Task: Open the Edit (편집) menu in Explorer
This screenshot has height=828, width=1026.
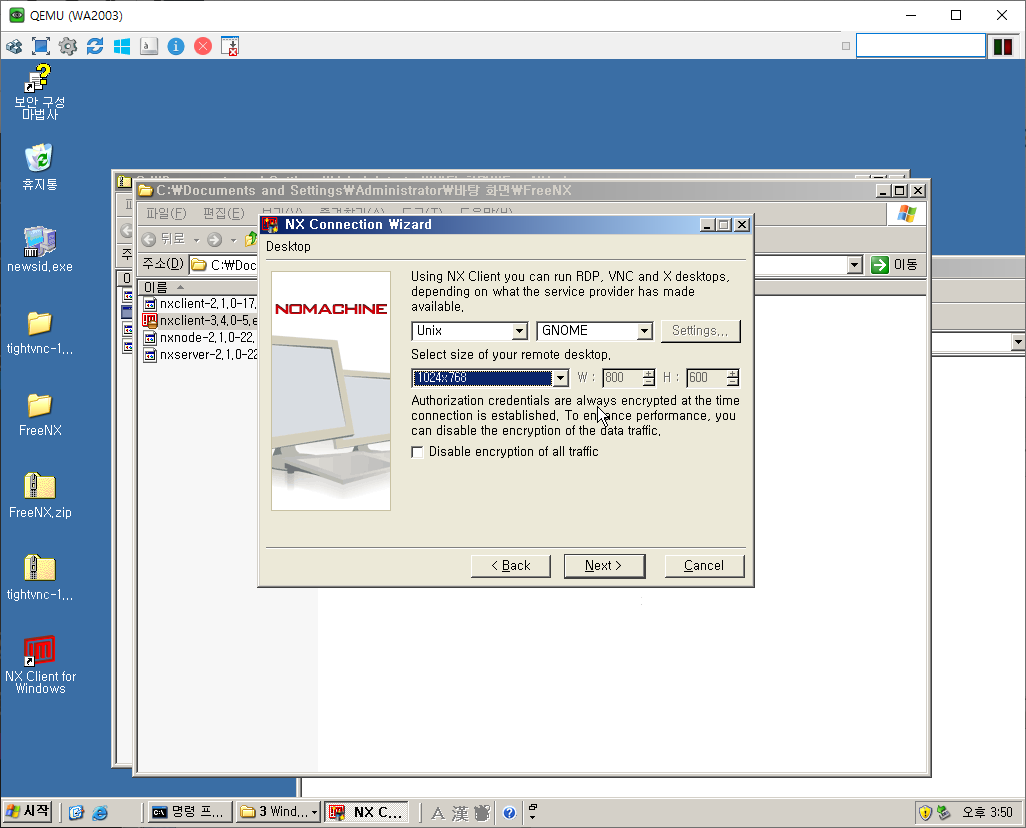Action: (223, 213)
